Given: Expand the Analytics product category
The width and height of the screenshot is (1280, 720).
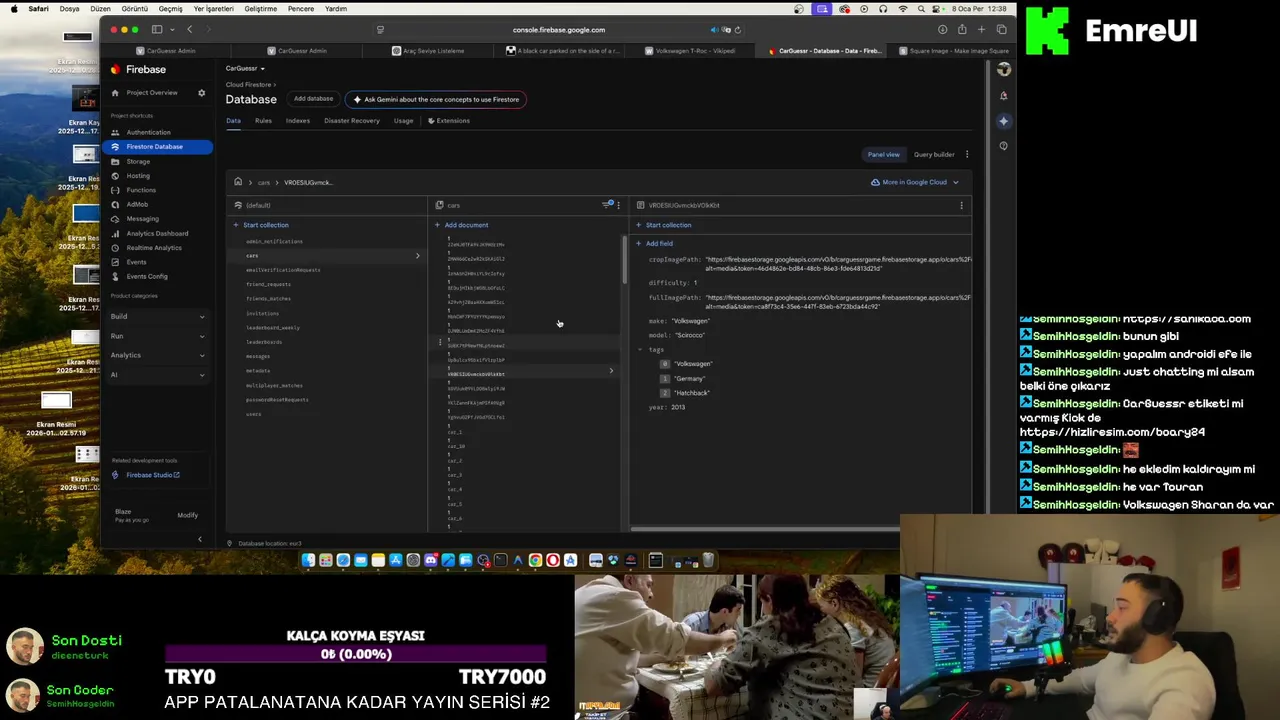Looking at the screenshot, I should [158, 355].
